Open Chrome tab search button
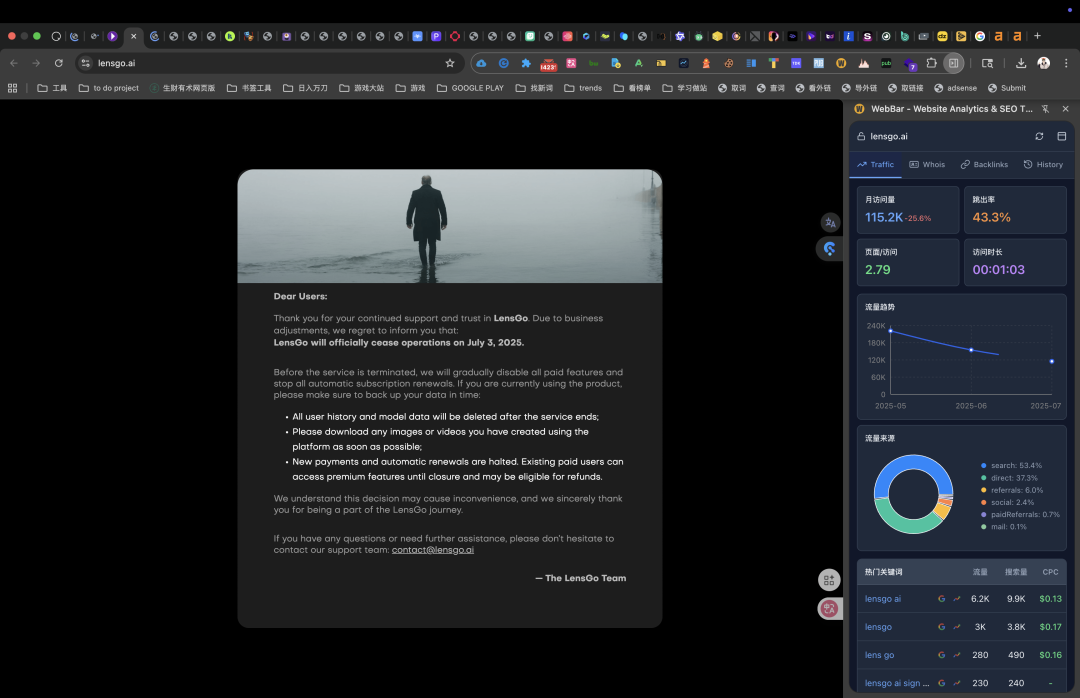 (x=987, y=63)
